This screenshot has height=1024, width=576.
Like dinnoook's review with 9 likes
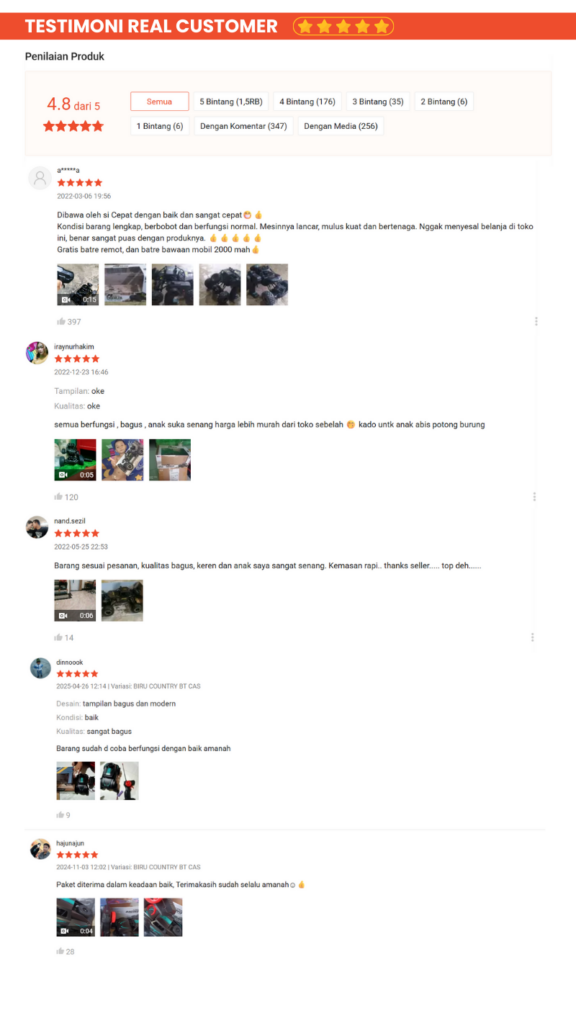coord(60,815)
